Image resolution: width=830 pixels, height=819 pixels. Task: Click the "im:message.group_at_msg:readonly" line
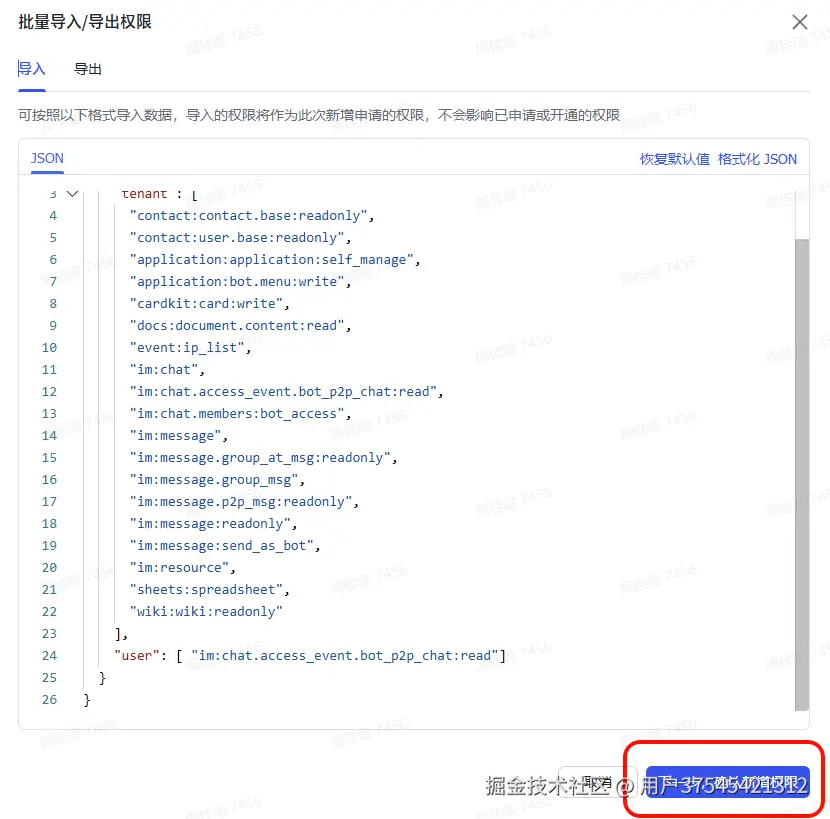[264, 457]
